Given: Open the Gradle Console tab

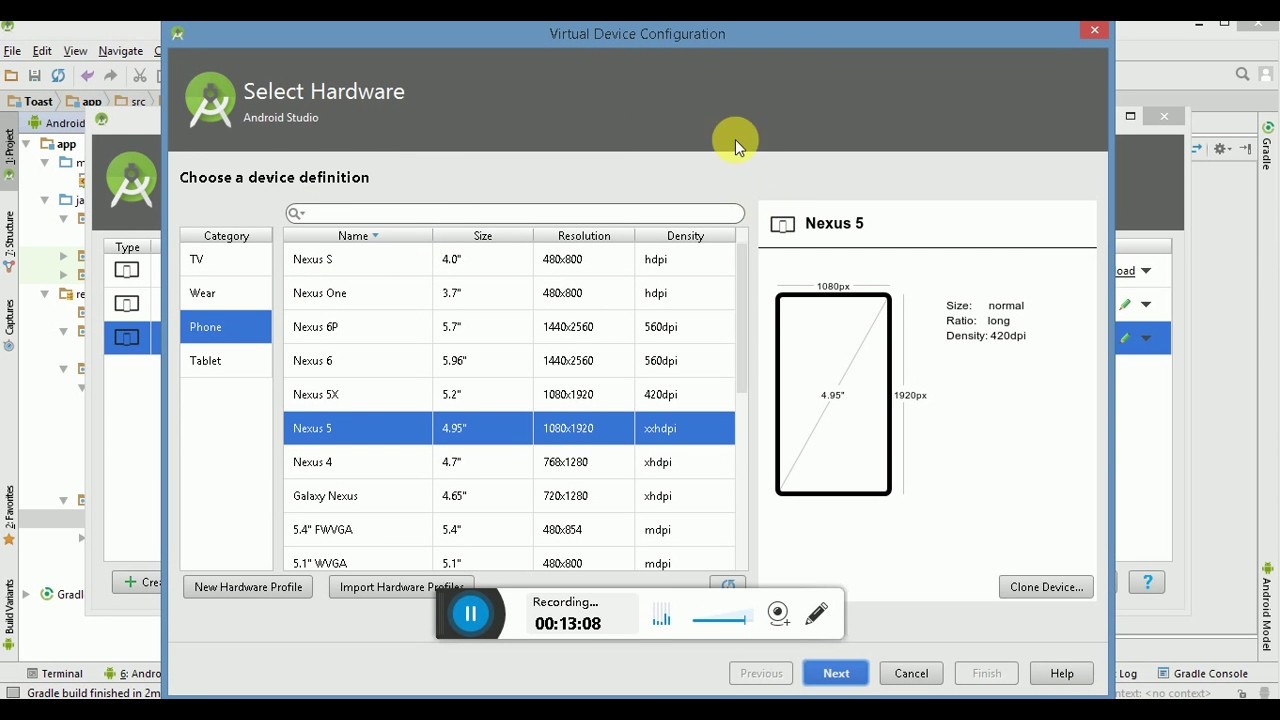Looking at the screenshot, I should pos(1202,673).
